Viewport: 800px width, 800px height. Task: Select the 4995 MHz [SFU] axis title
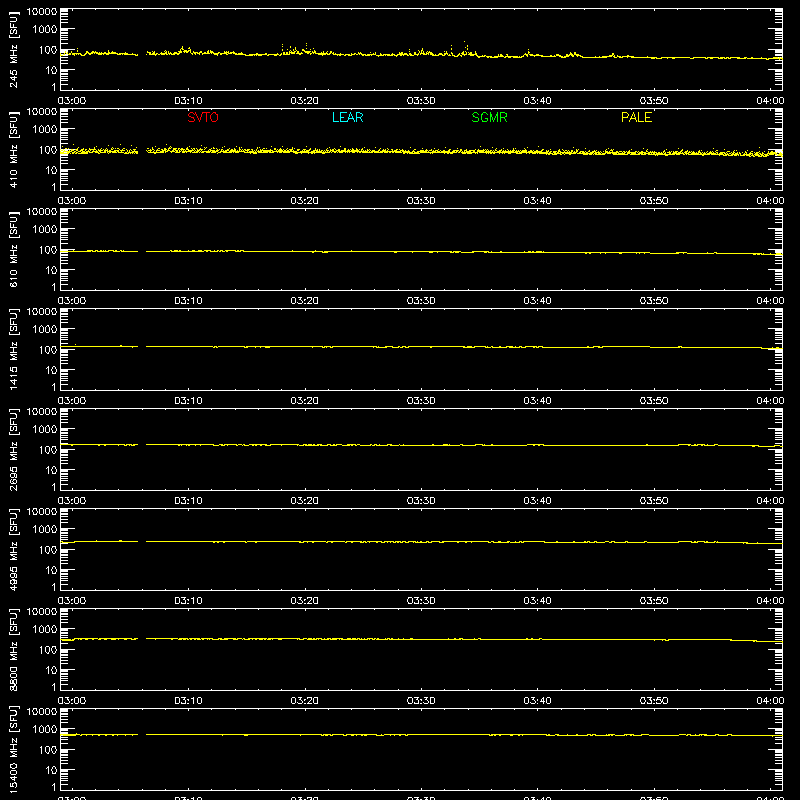(14, 549)
